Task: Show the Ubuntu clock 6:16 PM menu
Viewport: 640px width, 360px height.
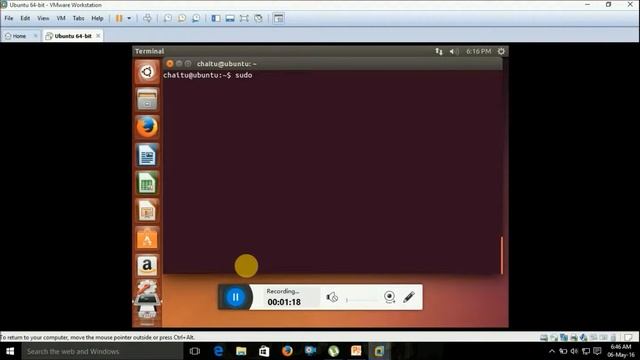Action: [479, 51]
